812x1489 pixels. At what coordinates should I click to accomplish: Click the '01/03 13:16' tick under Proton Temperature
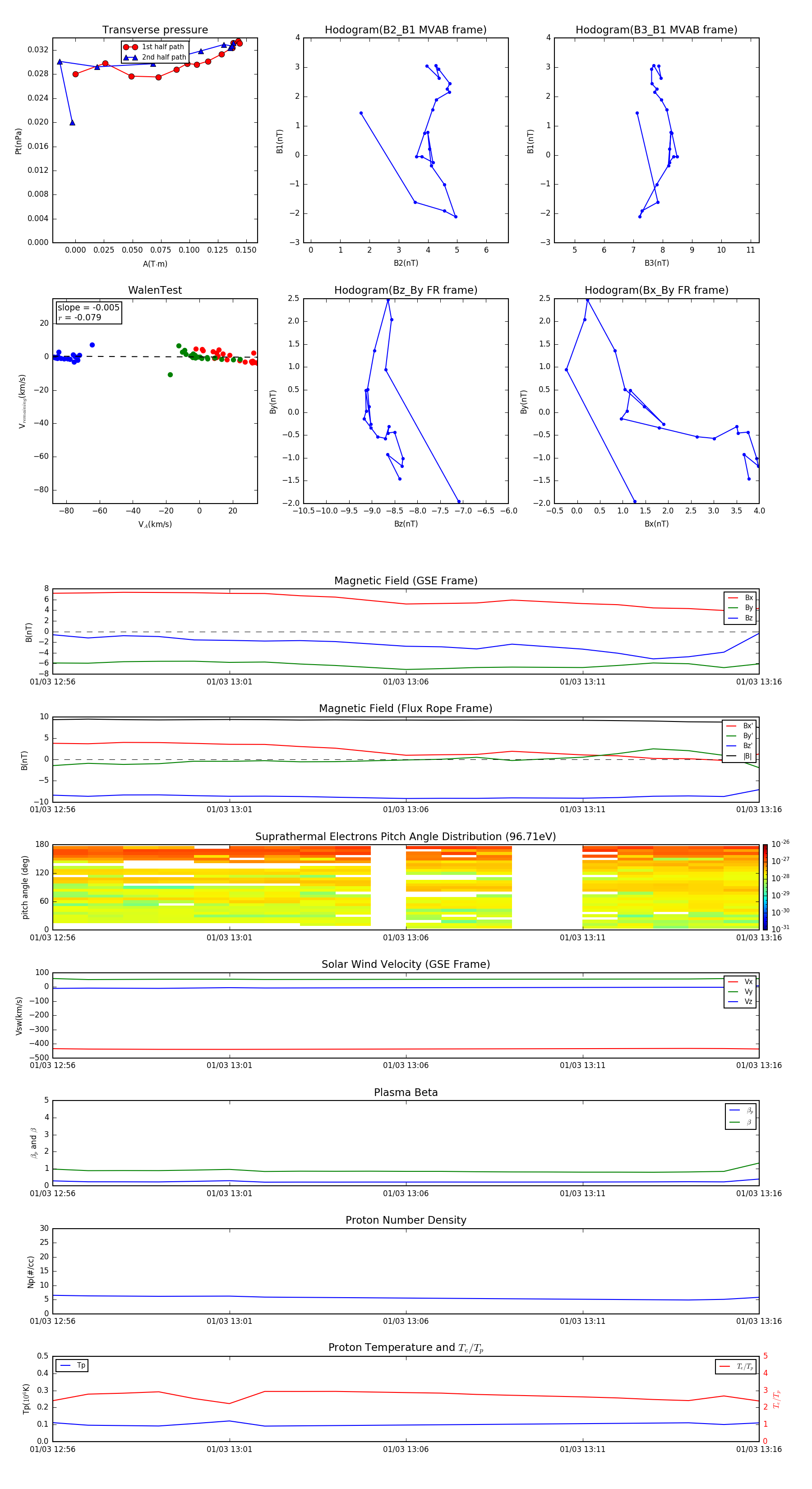759,1449
